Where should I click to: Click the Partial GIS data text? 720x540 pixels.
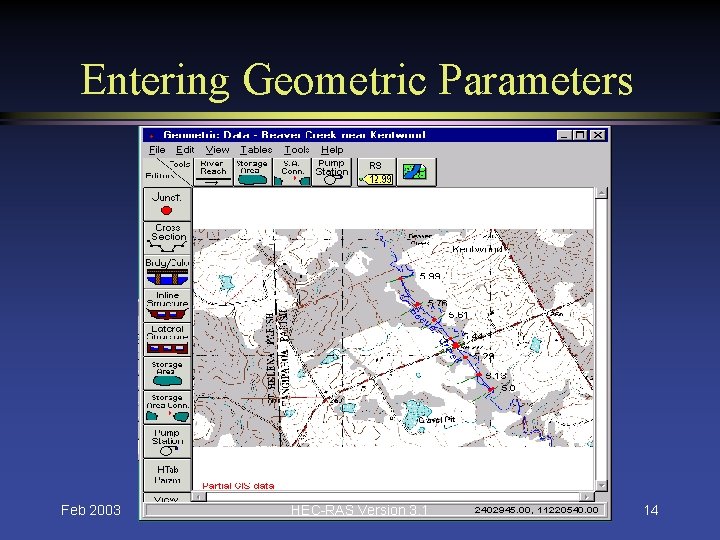238,486
